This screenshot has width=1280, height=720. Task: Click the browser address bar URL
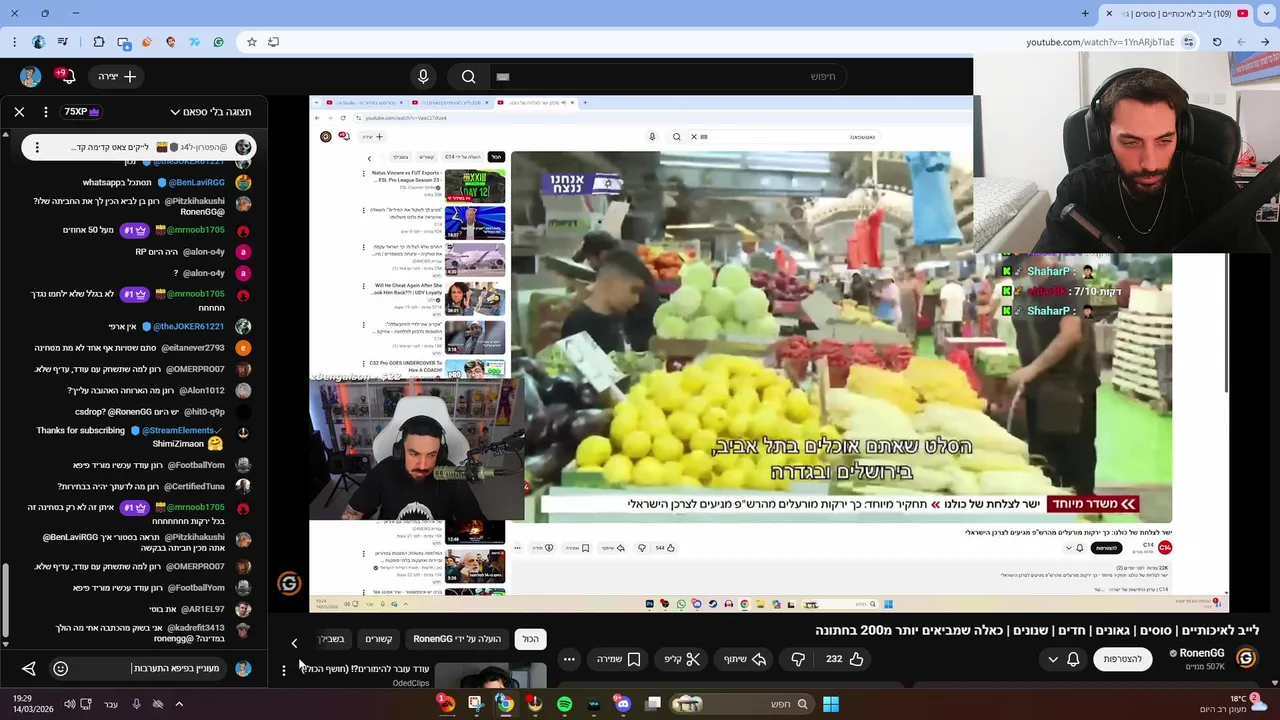(1100, 42)
